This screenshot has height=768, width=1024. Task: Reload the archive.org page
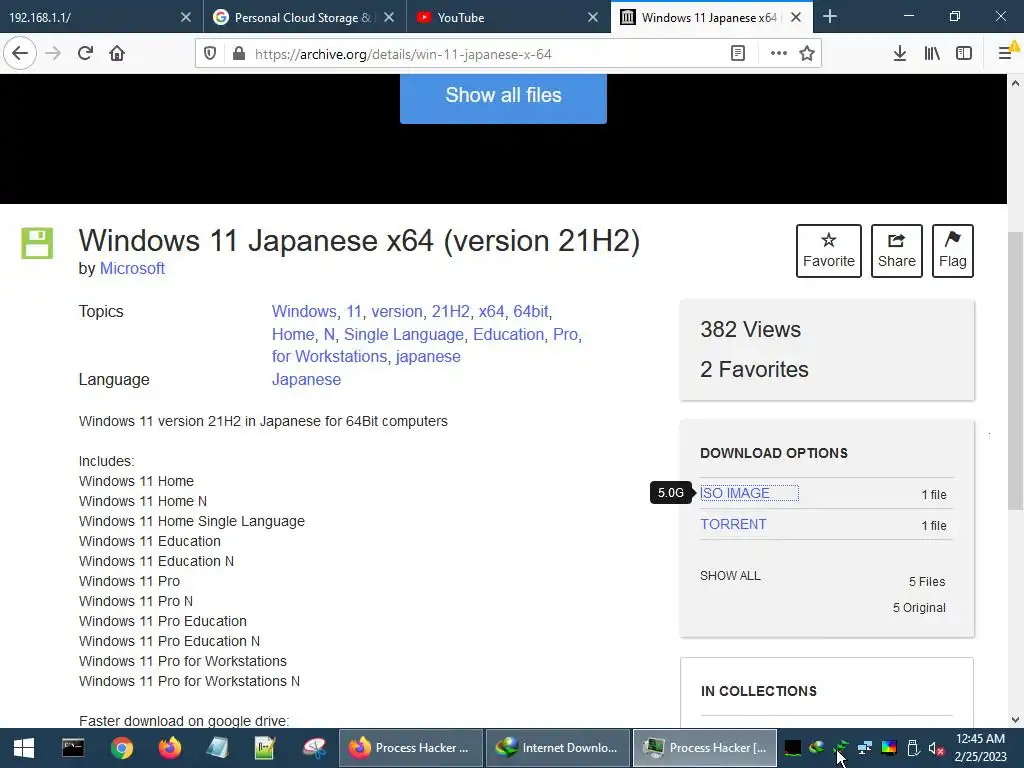tap(85, 54)
